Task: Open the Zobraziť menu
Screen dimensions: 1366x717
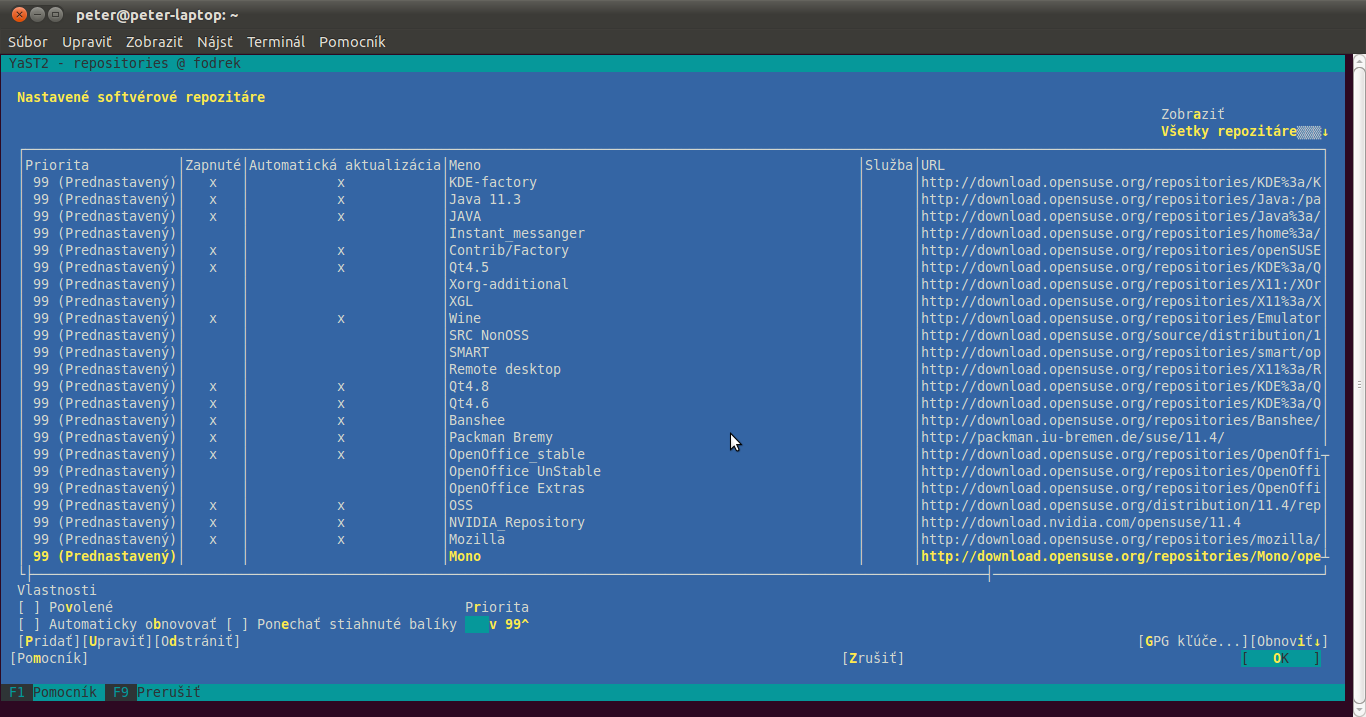Action: [x=154, y=42]
